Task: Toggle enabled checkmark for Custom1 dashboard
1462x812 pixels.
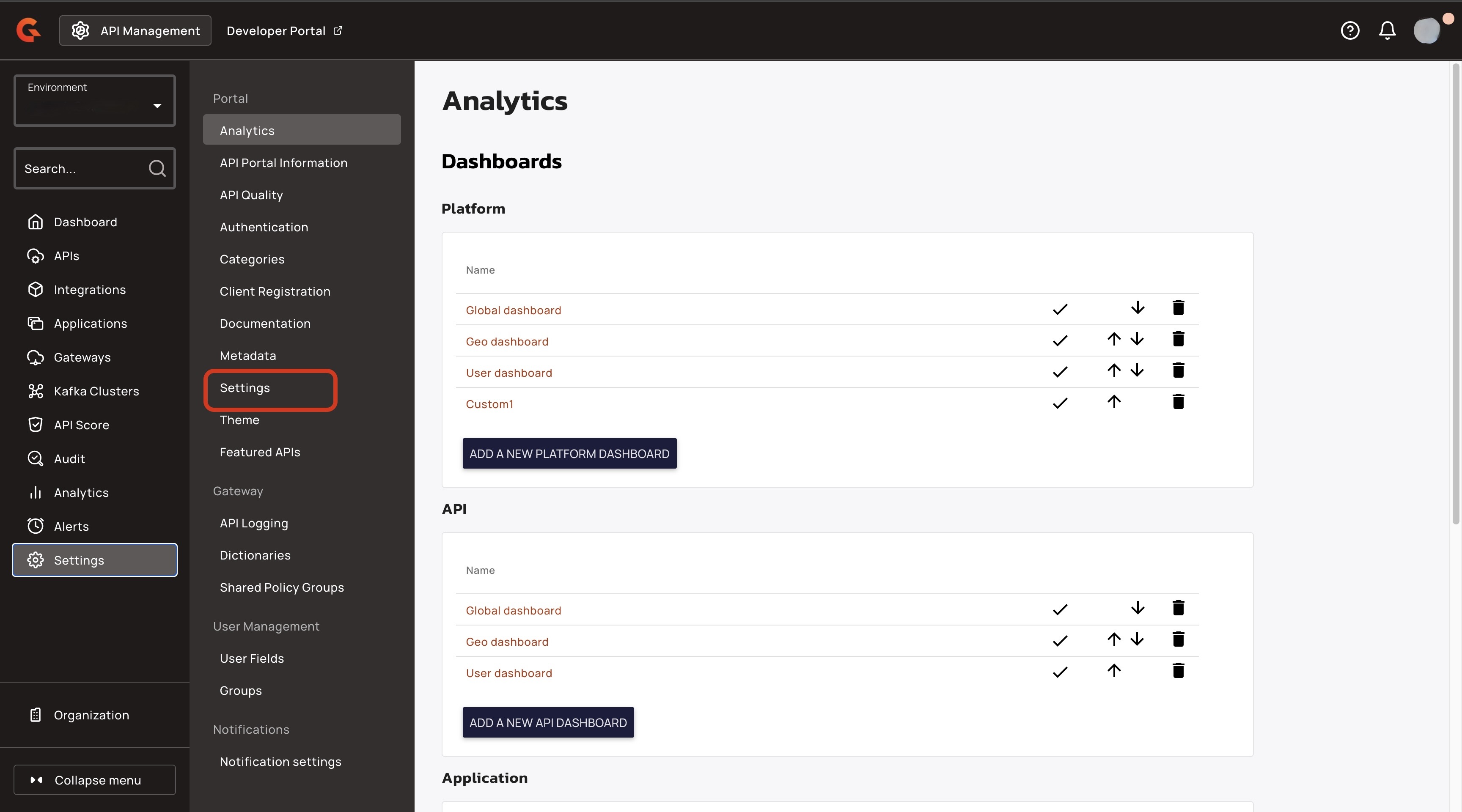Action: [x=1060, y=403]
